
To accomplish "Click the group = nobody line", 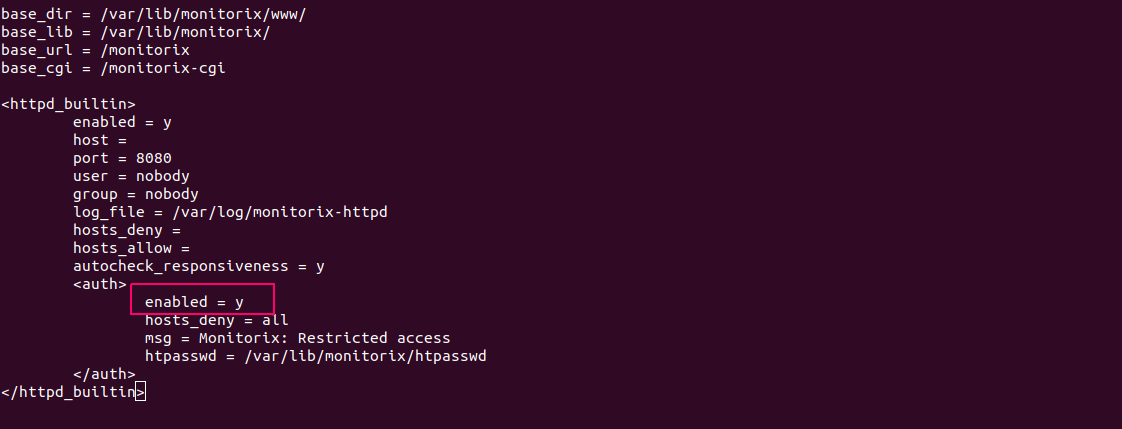I will tap(136, 194).
